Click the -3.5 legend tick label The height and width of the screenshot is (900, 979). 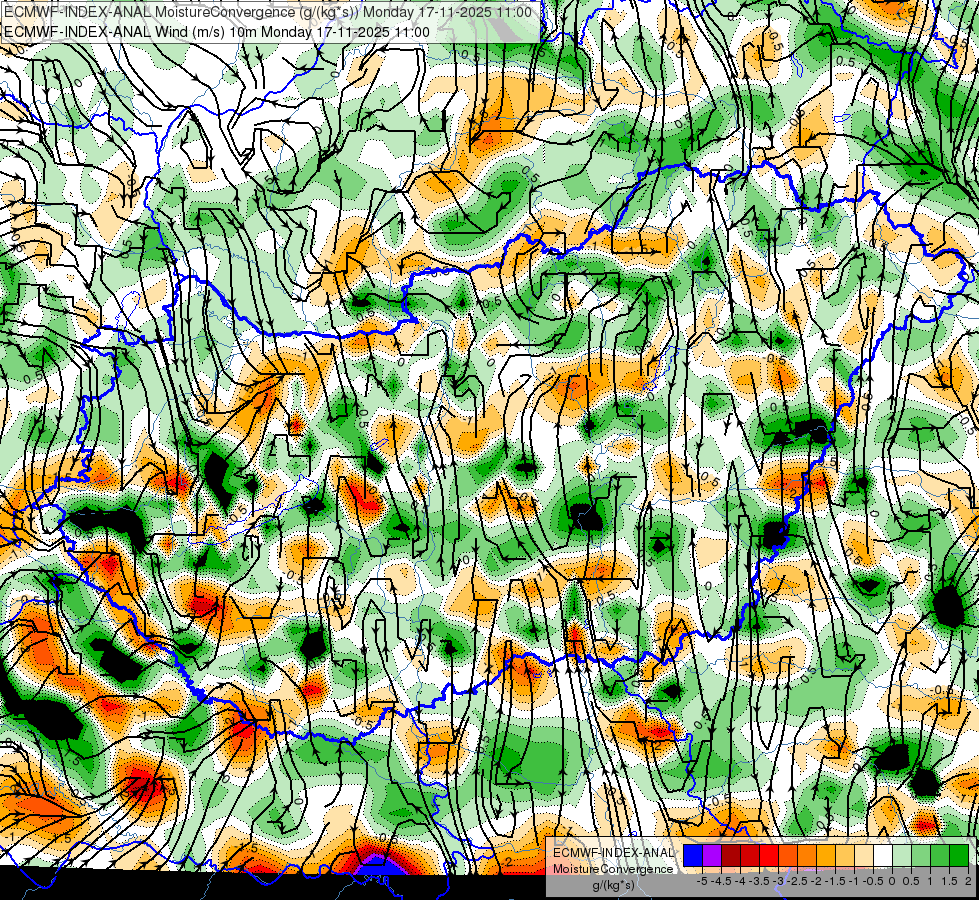(x=759, y=881)
